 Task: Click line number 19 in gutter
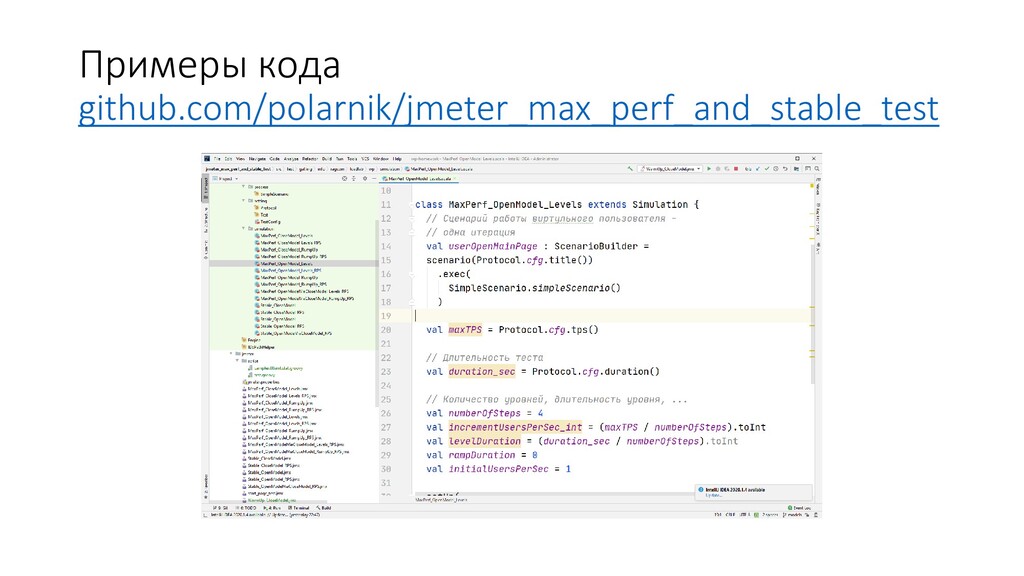pos(387,316)
